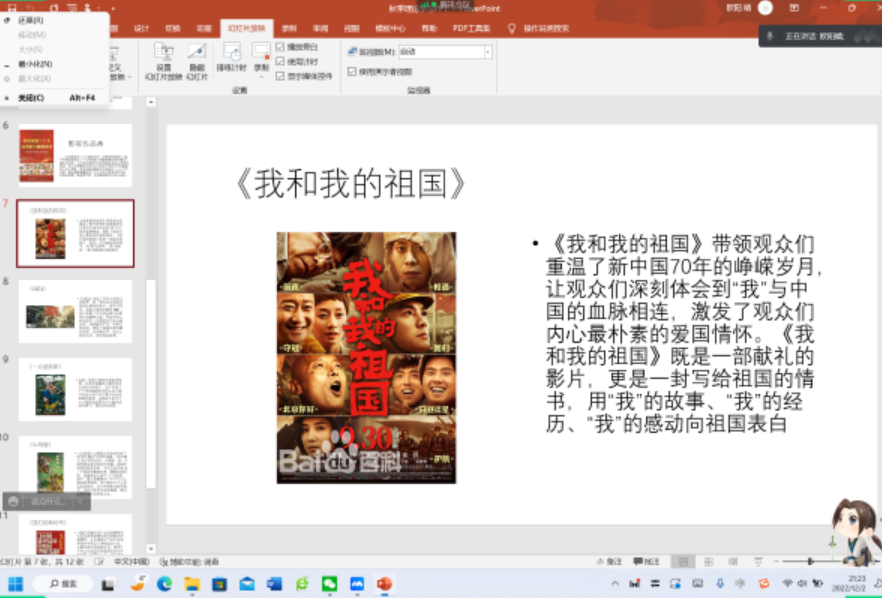882x598 pixels.
Task: Toggle Use Presenter View checkbox
Action: pyautogui.click(x=351, y=71)
